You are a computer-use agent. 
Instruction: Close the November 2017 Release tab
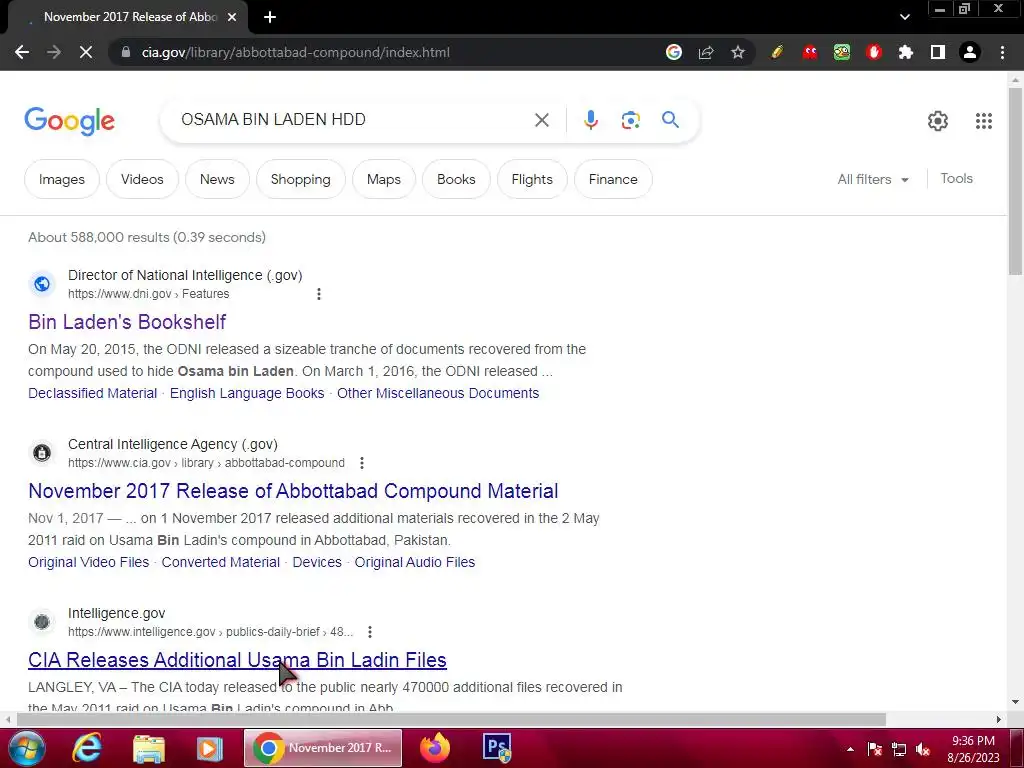click(232, 18)
